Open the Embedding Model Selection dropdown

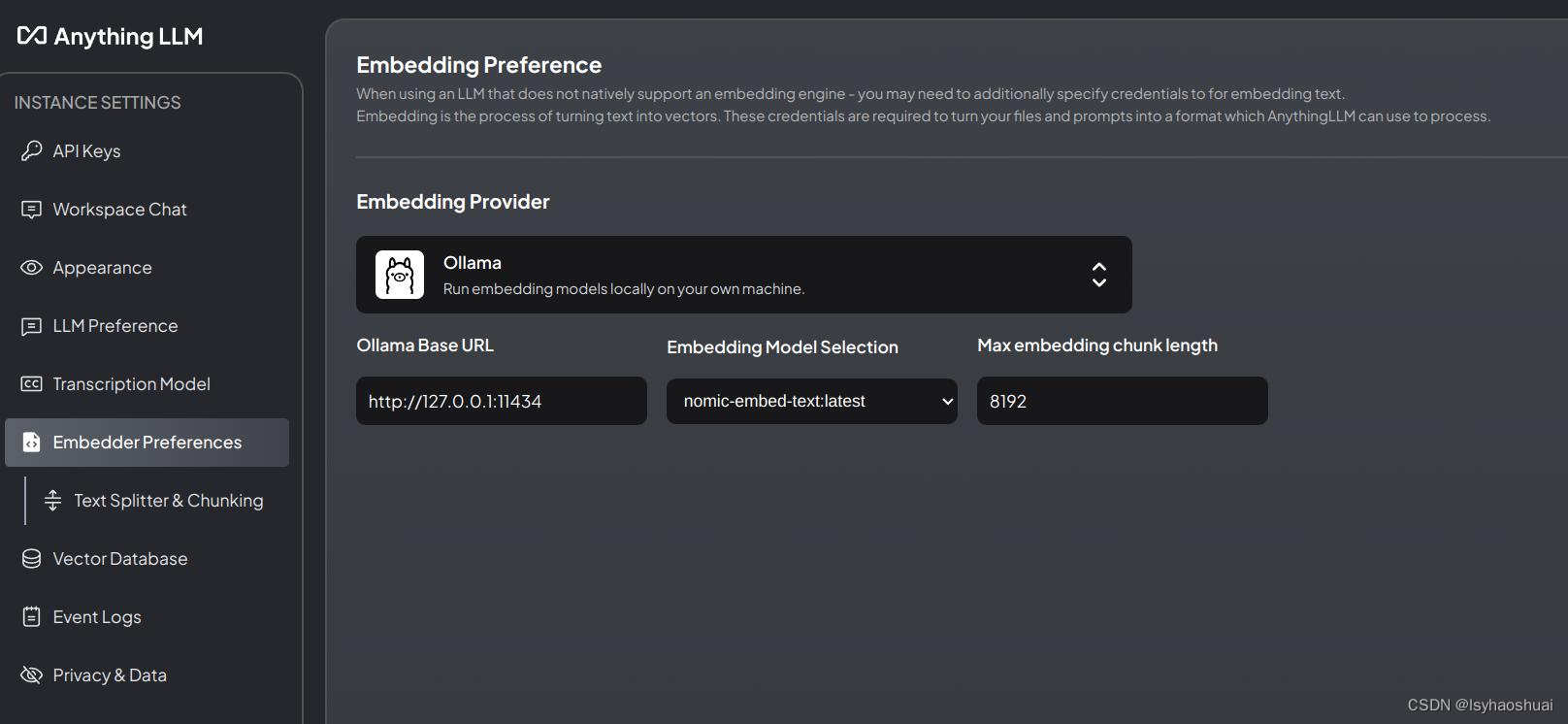coord(812,401)
